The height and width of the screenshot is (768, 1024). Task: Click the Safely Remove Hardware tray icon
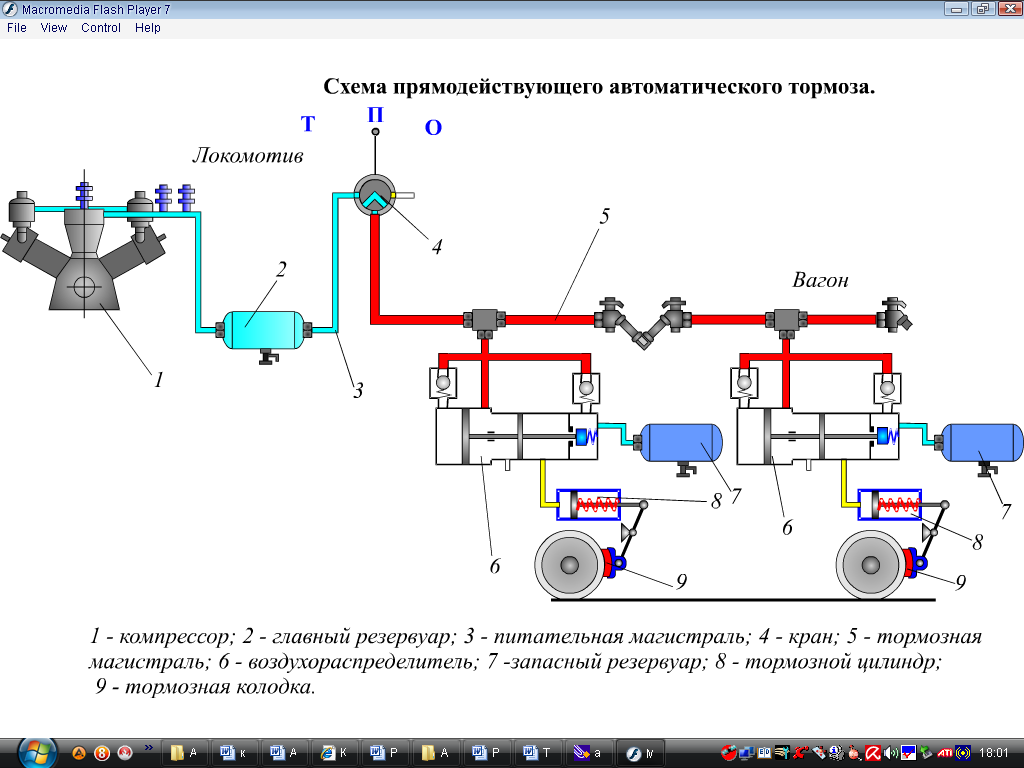(926, 753)
